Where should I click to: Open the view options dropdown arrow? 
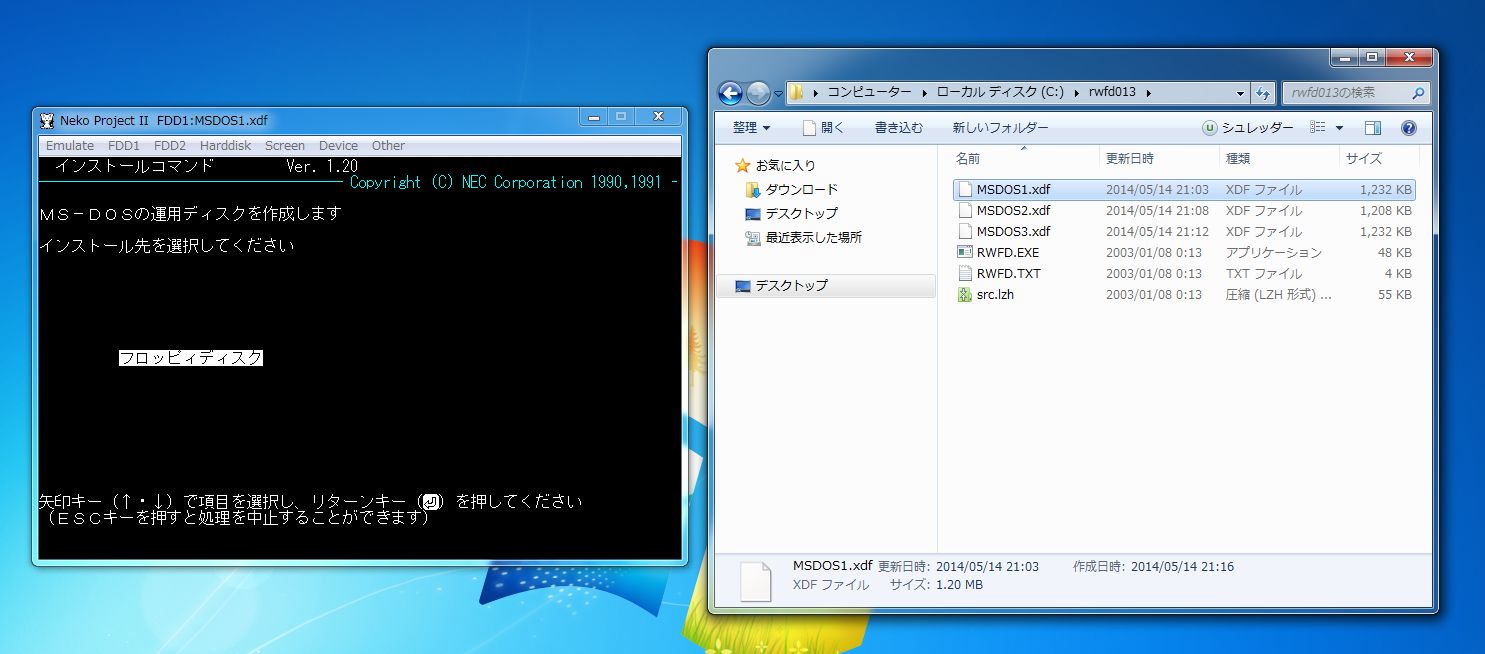(1339, 128)
